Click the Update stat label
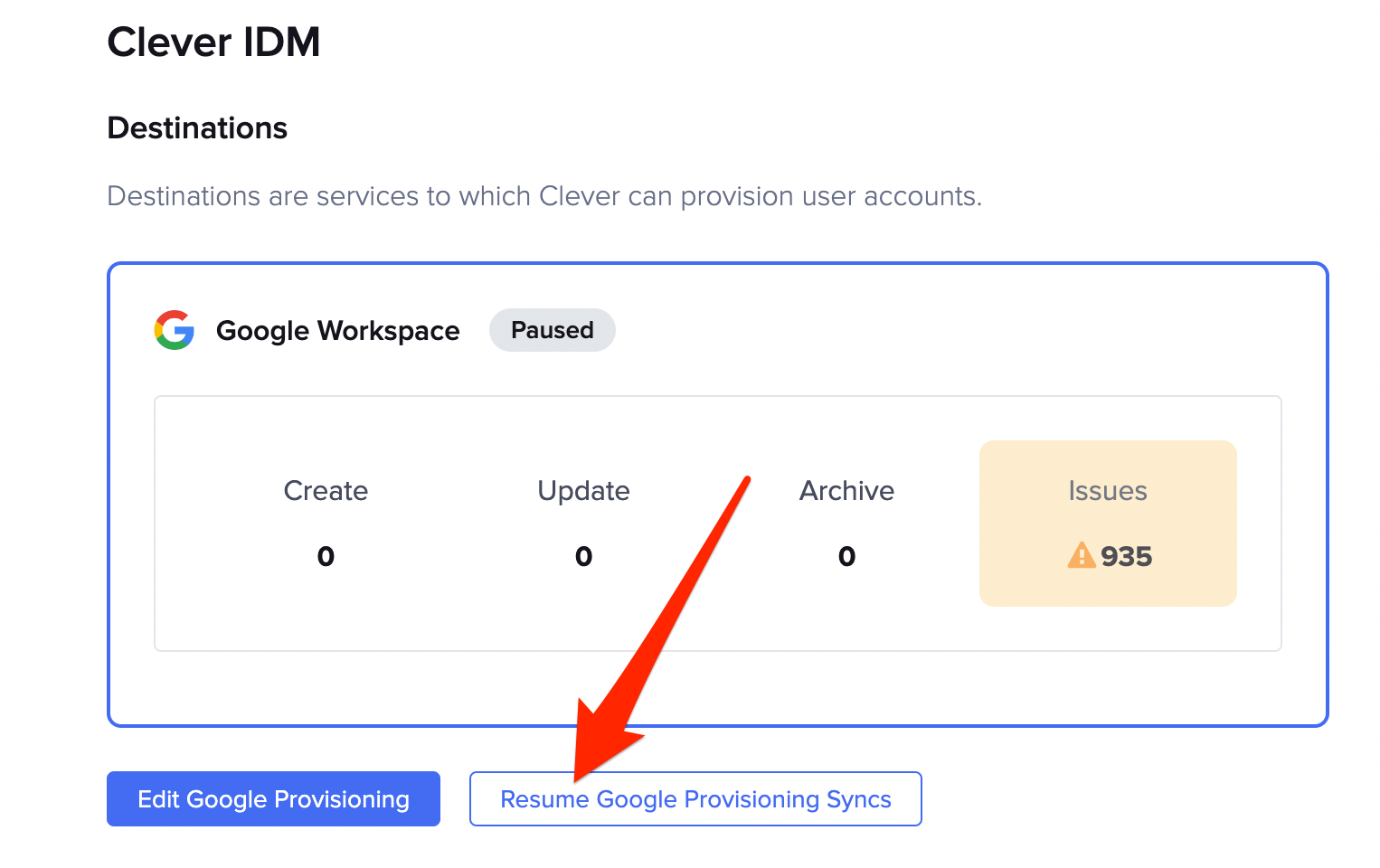 583,490
